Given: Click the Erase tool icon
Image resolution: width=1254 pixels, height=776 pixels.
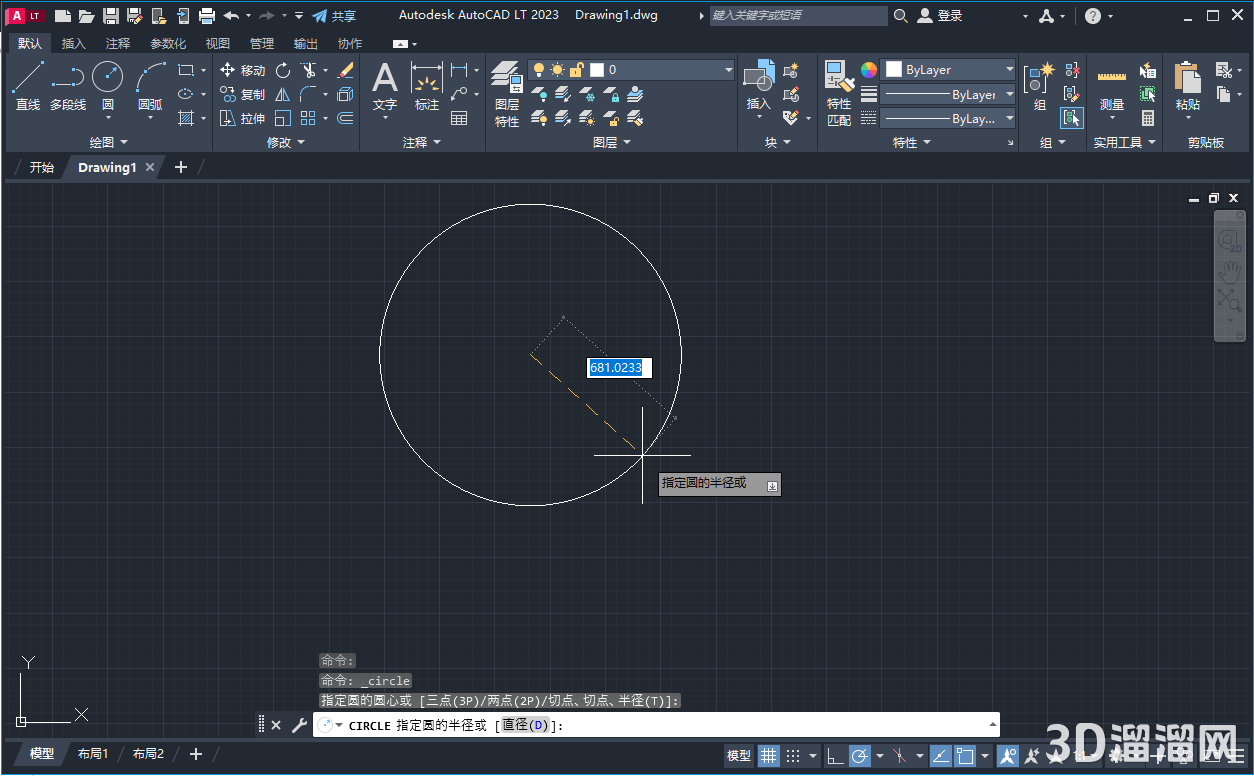Looking at the screenshot, I should 346,70.
